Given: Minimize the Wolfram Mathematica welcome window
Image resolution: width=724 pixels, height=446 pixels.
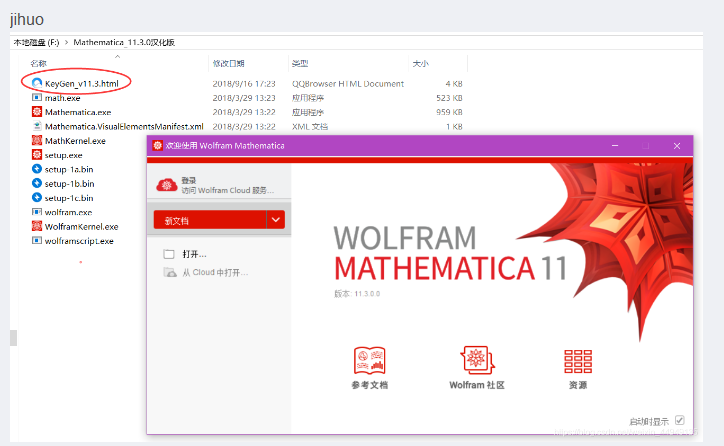Looking at the screenshot, I should click(x=613, y=146).
